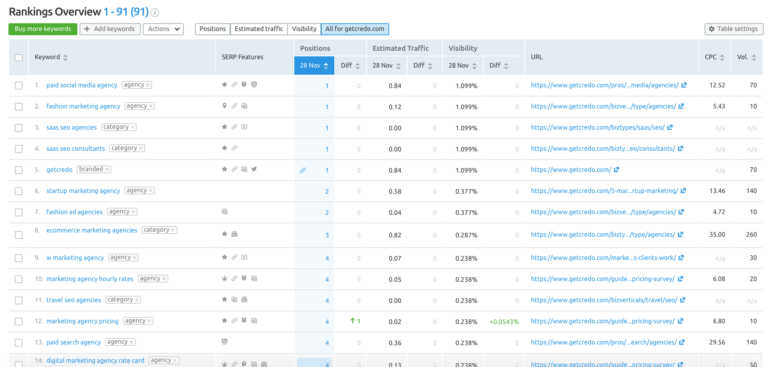
Task: Click crown featured snippet icon in marketing agency hourly rates row
Action: pyautogui.click(x=224, y=278)
